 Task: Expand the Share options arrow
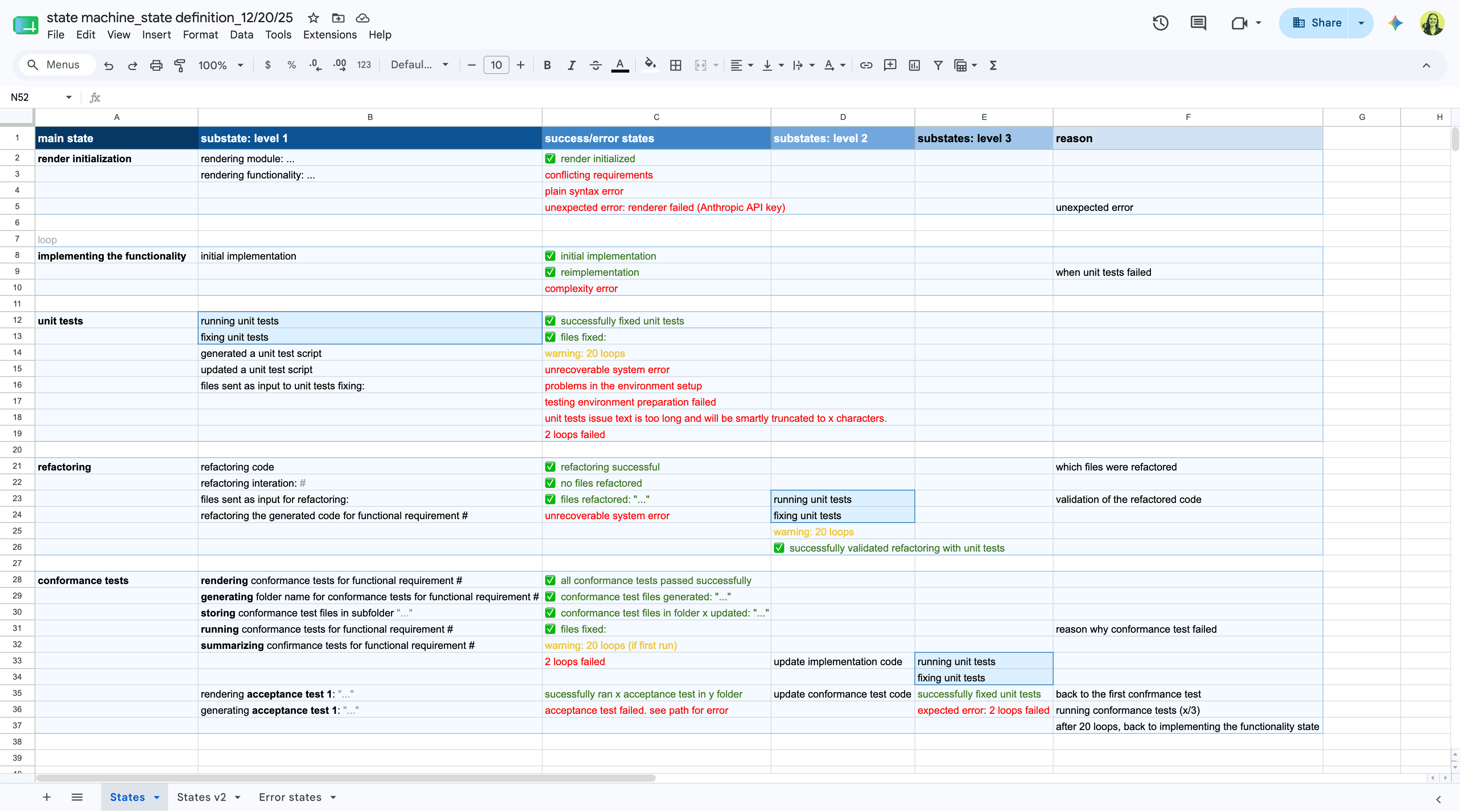click(x=1361, y=23)
